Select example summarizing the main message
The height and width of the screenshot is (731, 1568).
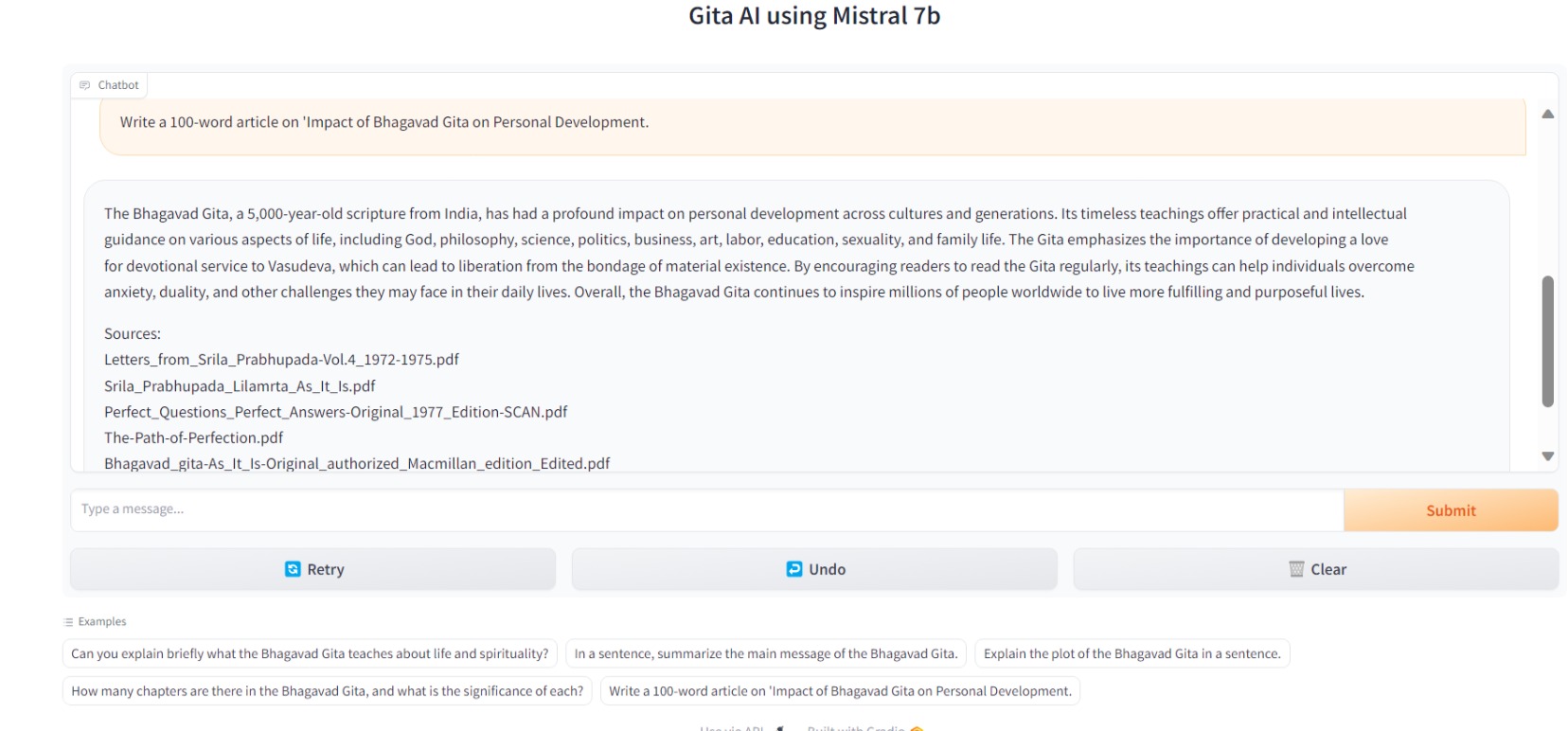766,653
